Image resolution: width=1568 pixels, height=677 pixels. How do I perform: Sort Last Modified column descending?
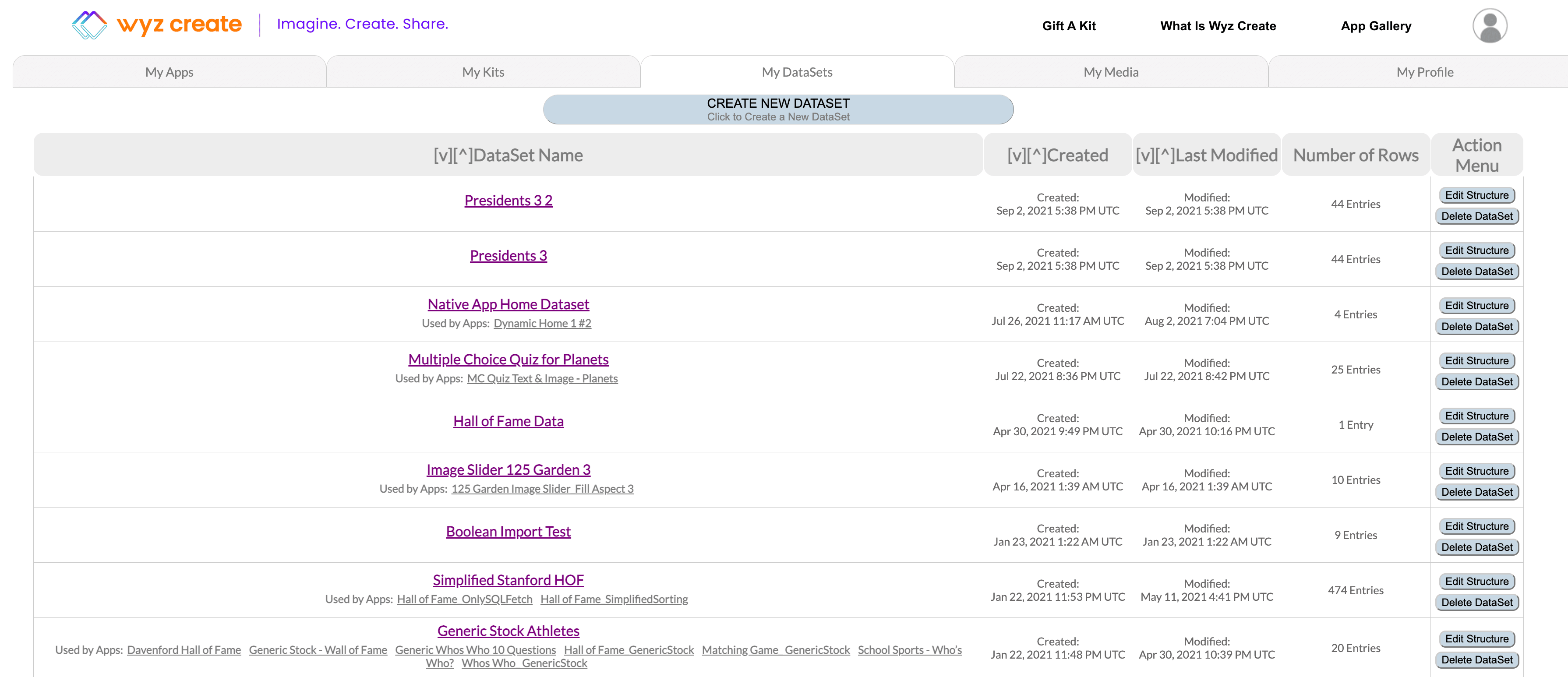[x=1145, y=156]
